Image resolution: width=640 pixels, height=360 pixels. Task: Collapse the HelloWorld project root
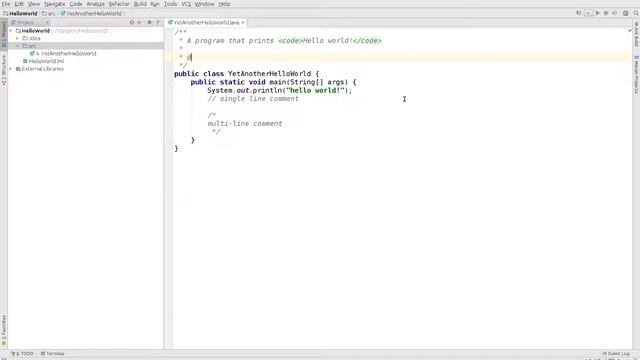pyautogui.click(x=11, y=31)
